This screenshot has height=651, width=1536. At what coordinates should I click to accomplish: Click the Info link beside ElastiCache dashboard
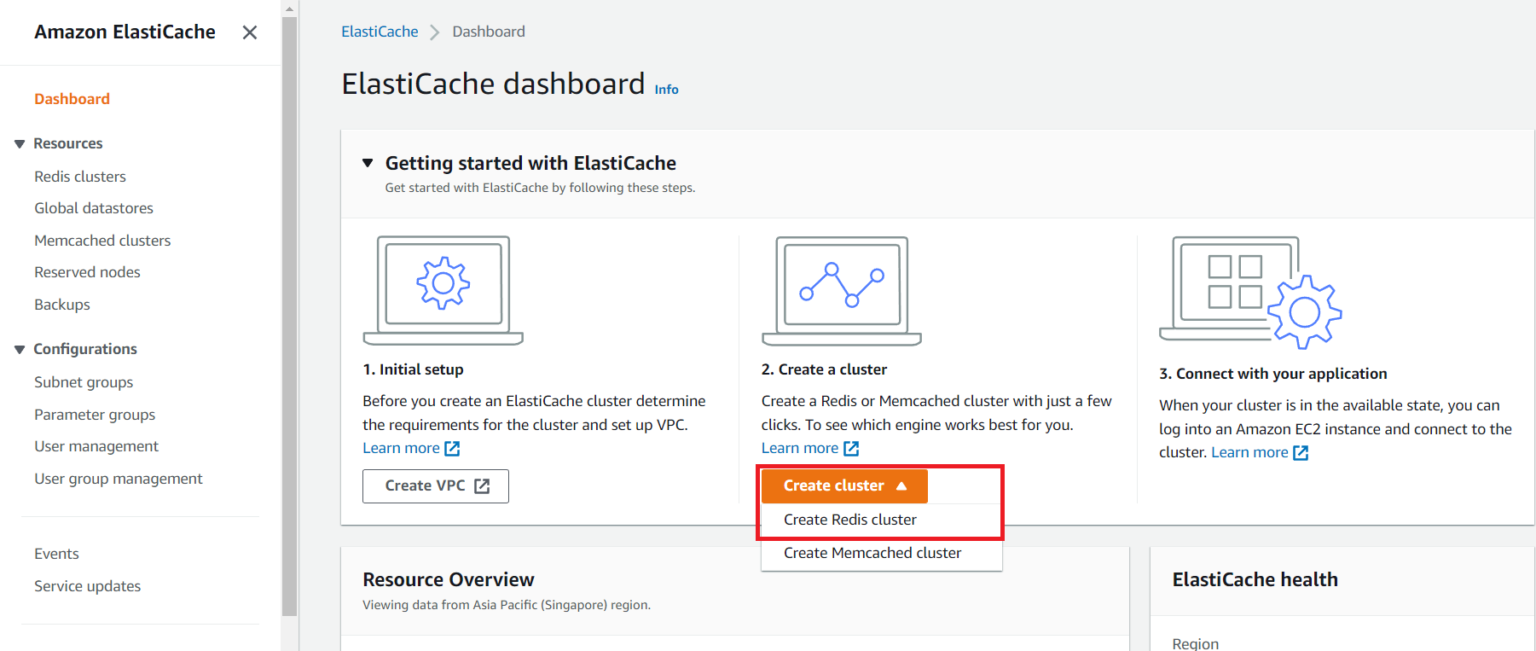click(666, 89)
